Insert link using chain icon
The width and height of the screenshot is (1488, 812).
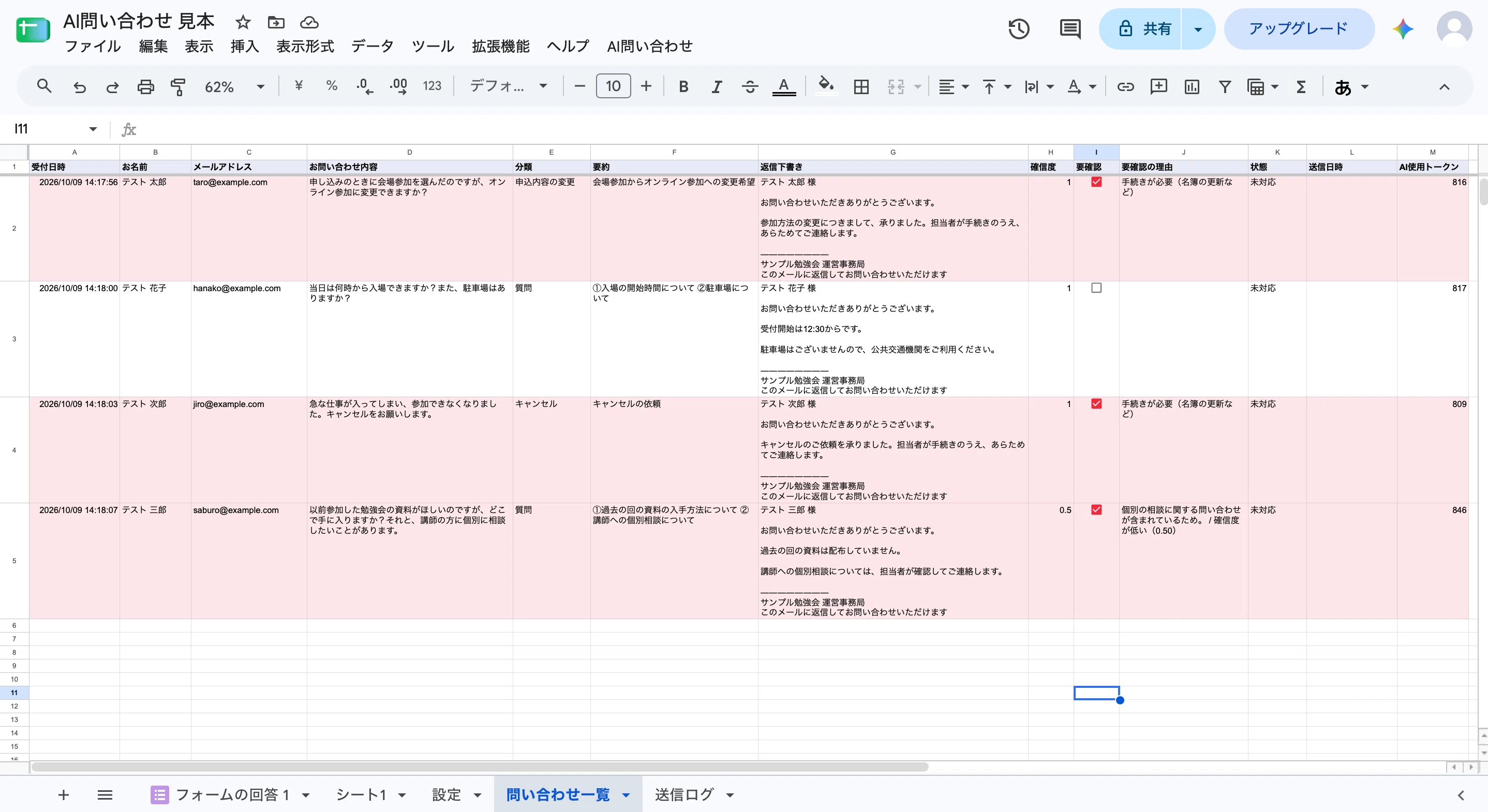click(x=1125, y=86)
